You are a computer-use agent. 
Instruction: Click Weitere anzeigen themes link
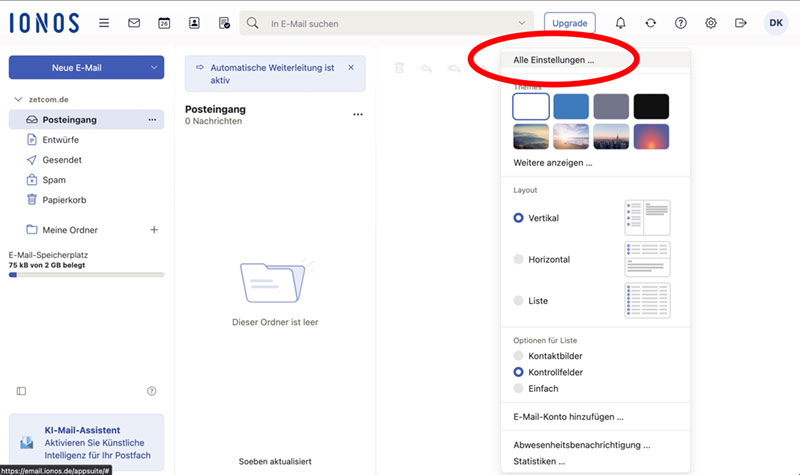[x=552, y=162]
